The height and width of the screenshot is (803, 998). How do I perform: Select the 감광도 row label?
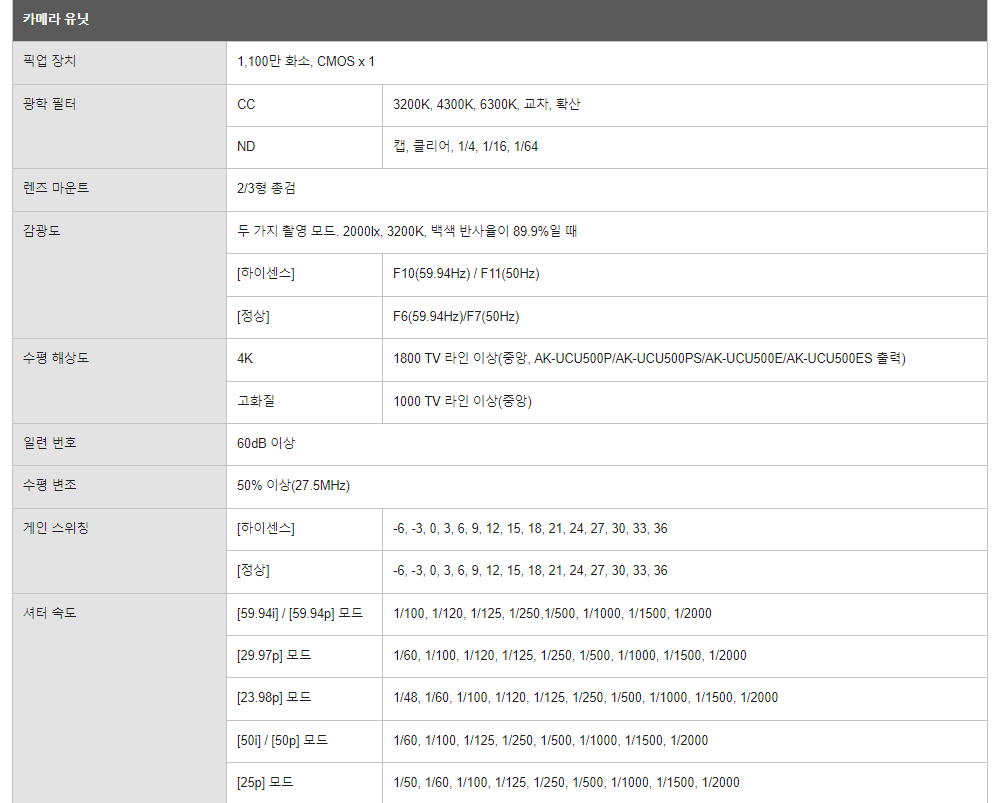[42, 231]
